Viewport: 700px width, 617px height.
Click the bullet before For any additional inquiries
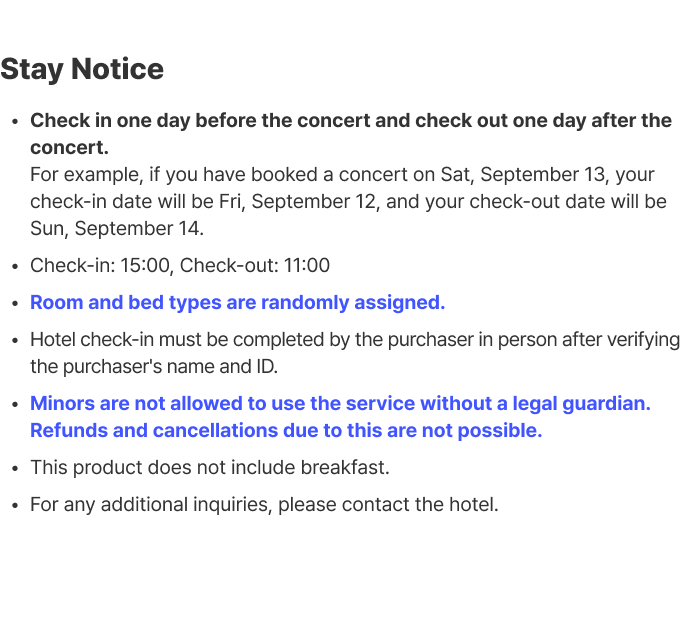click(16, 505)
